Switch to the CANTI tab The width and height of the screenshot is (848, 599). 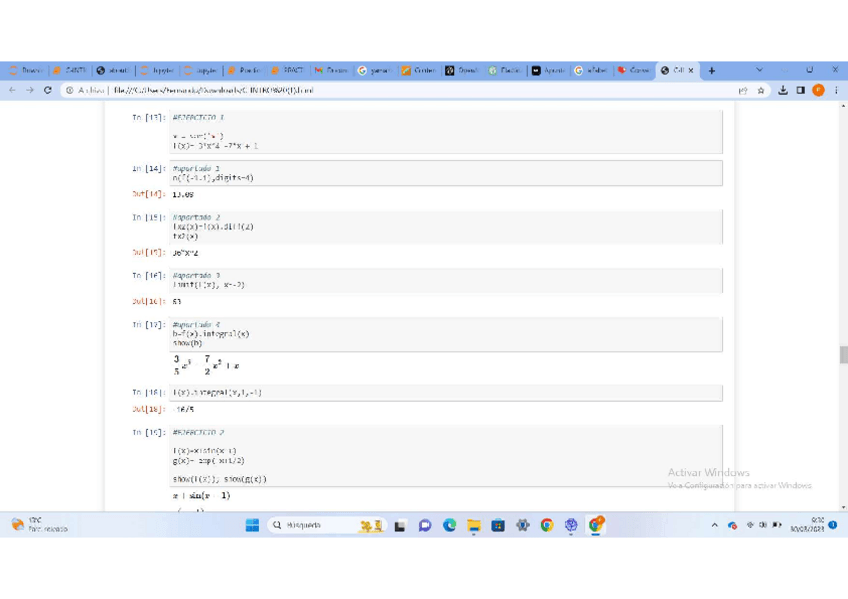point(71,71)
